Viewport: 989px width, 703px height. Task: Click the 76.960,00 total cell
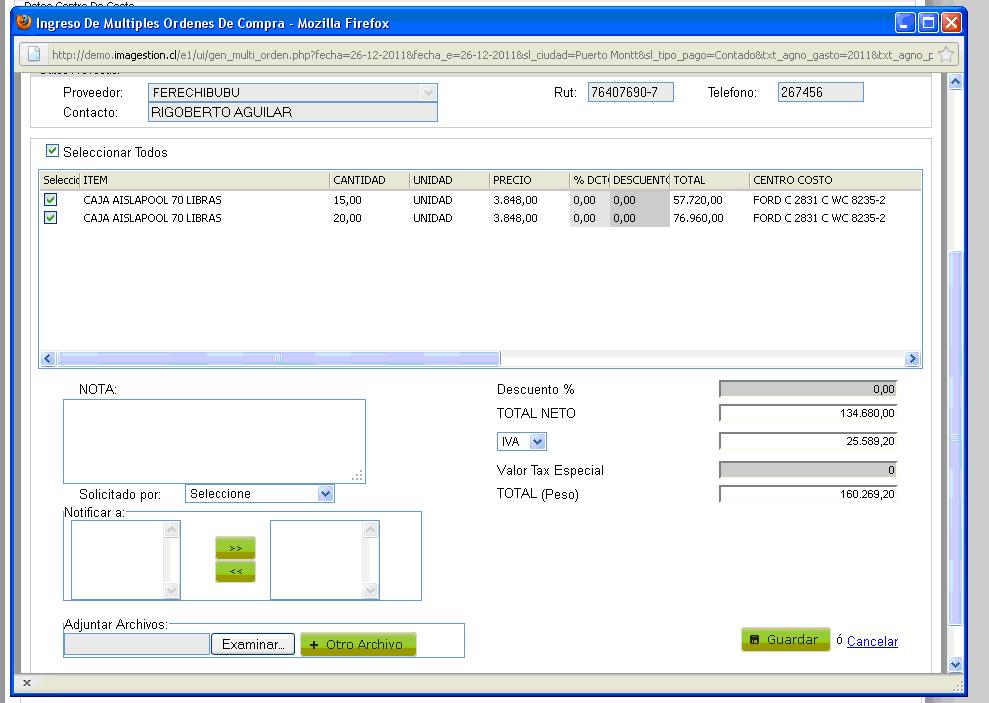click(x=698, y=218)
